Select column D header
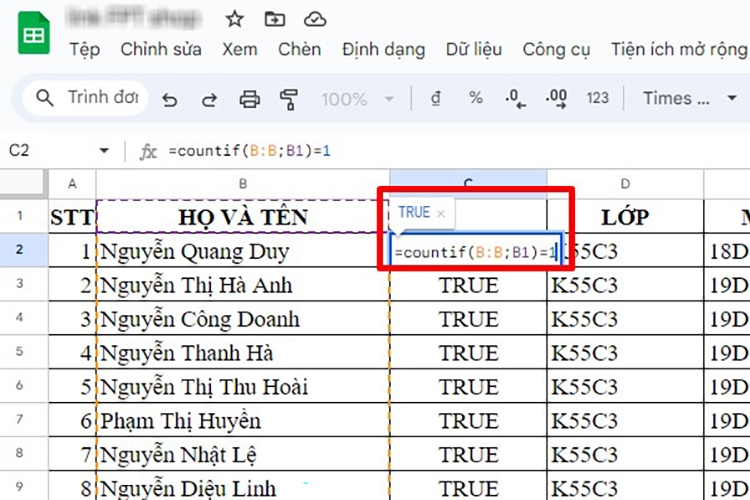 tap(625, 184)
